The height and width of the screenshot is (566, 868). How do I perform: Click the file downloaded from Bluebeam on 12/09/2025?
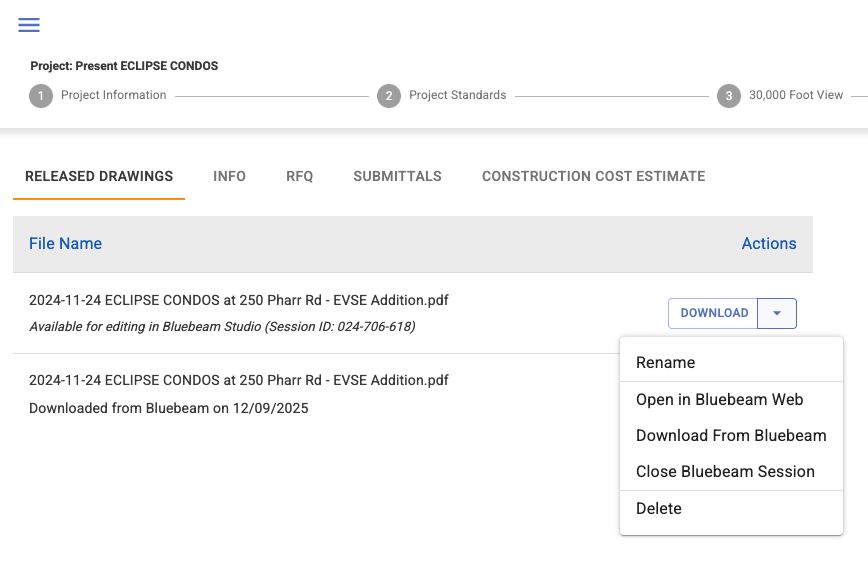tap(238, 381)
